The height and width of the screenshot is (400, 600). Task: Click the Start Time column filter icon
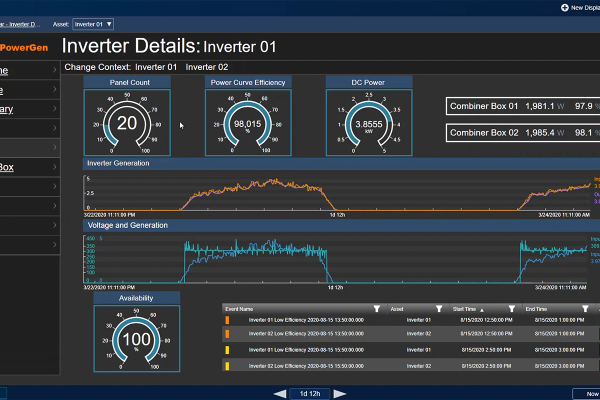(511, 309)
